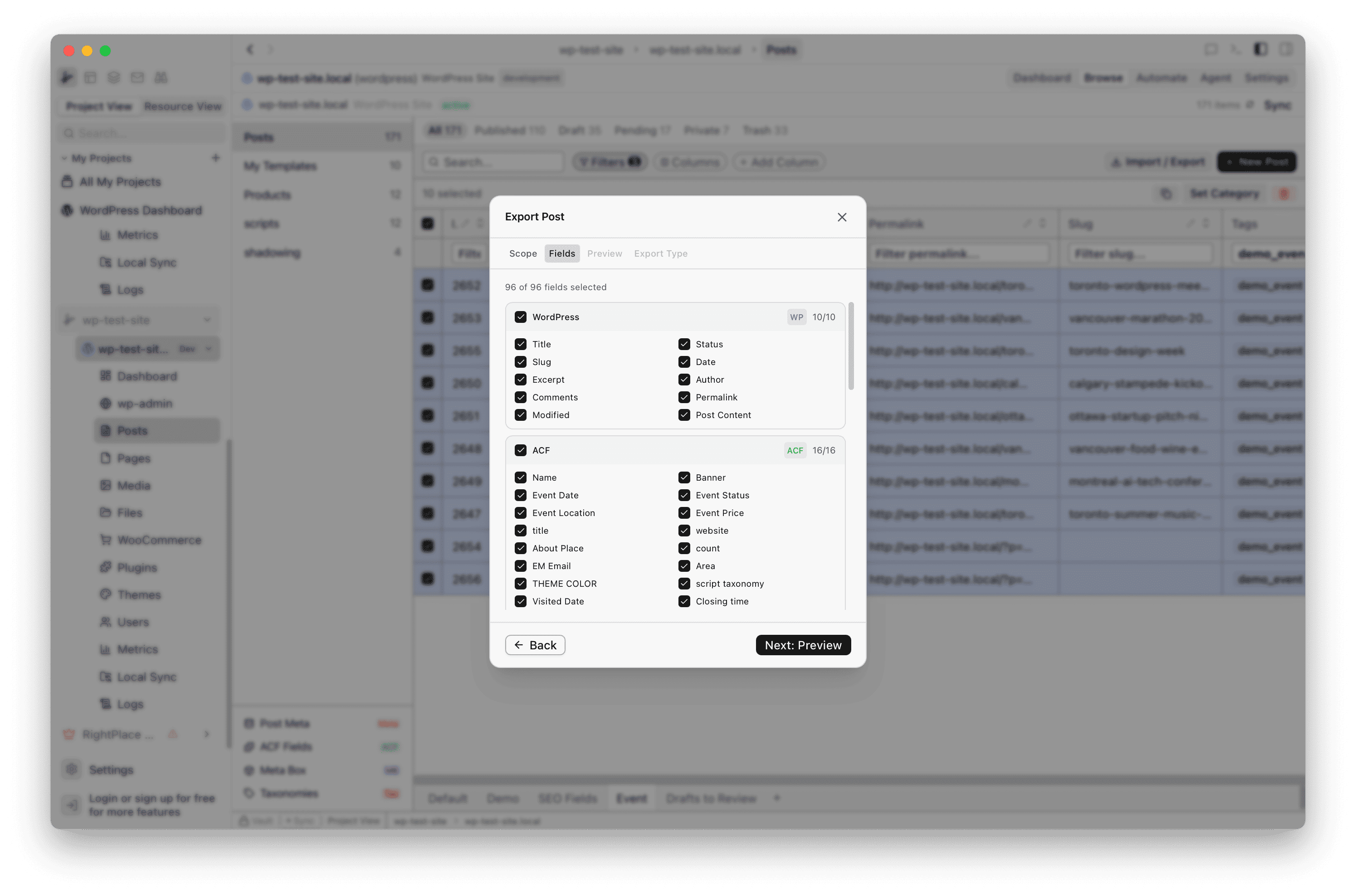
Task: Expand the wp-test-site project dropdown
Action: (x=207, y=320)
